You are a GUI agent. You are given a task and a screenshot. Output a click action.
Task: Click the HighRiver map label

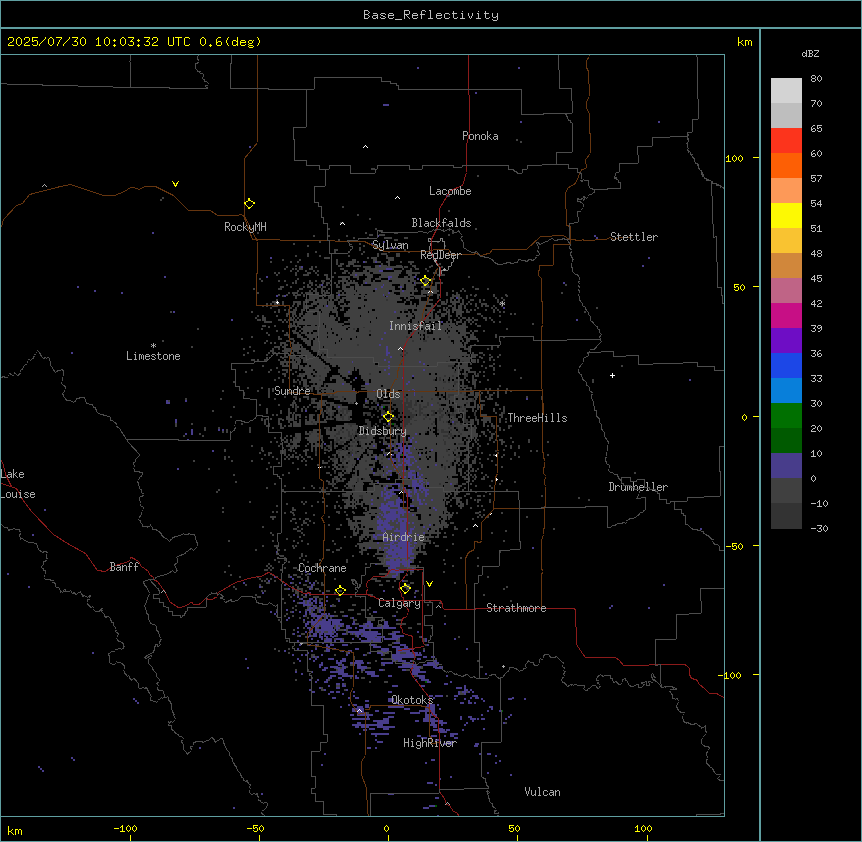pos(430,743)
